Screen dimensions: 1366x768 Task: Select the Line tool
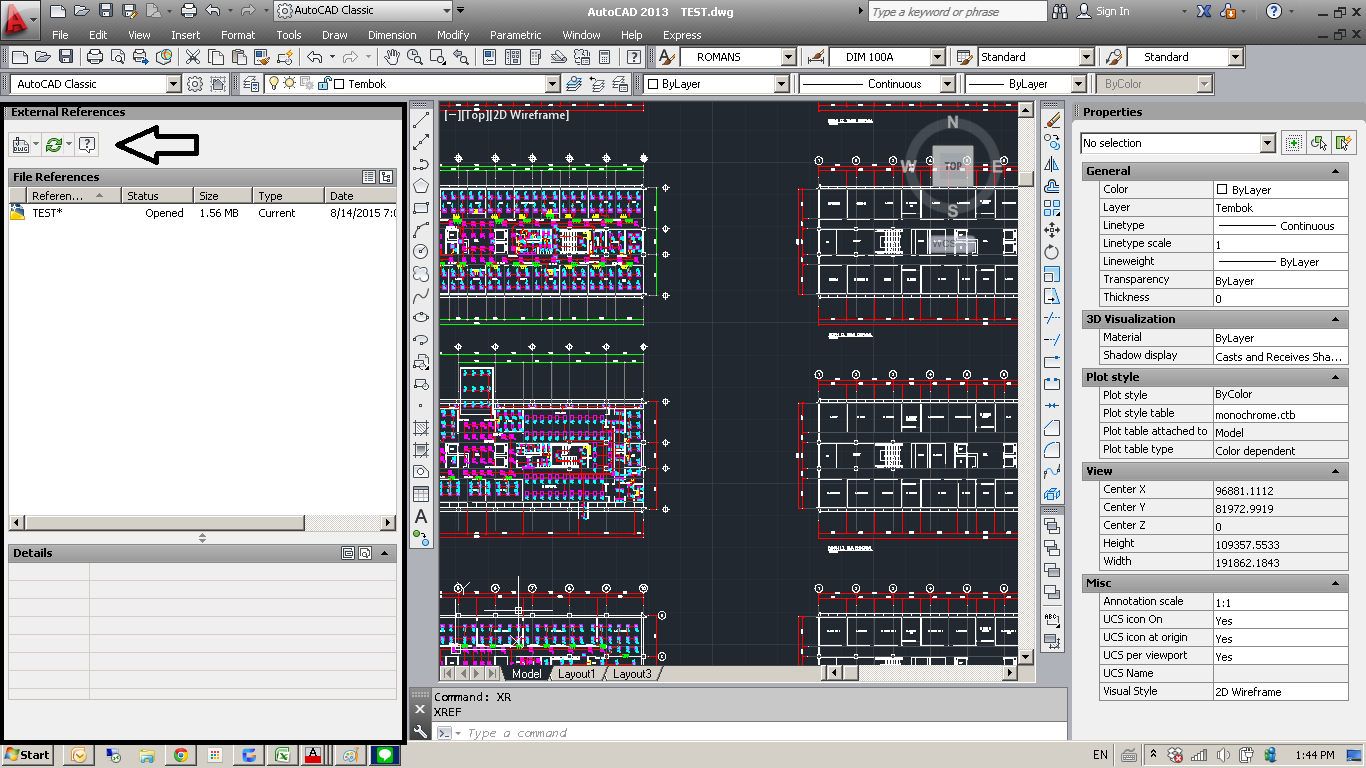(x=421, y=118)
